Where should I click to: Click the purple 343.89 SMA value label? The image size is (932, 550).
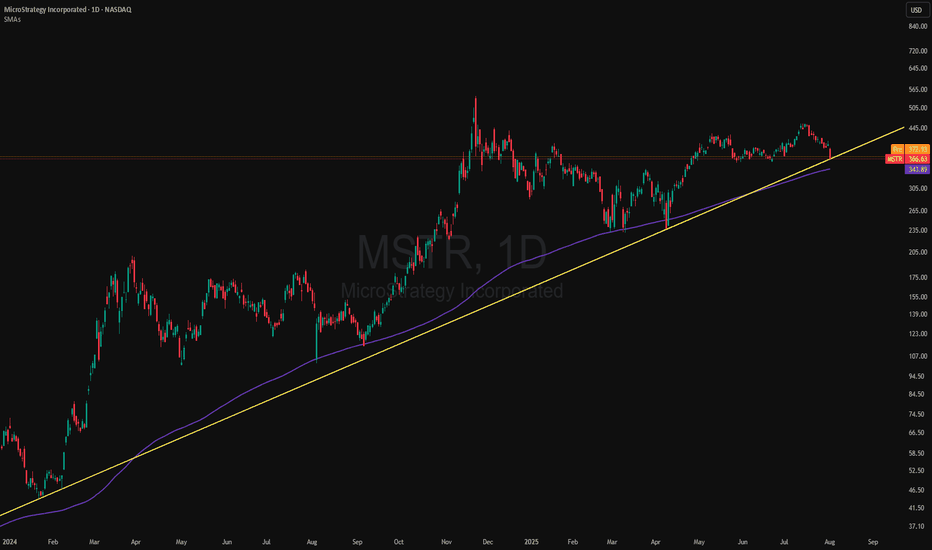917,169
